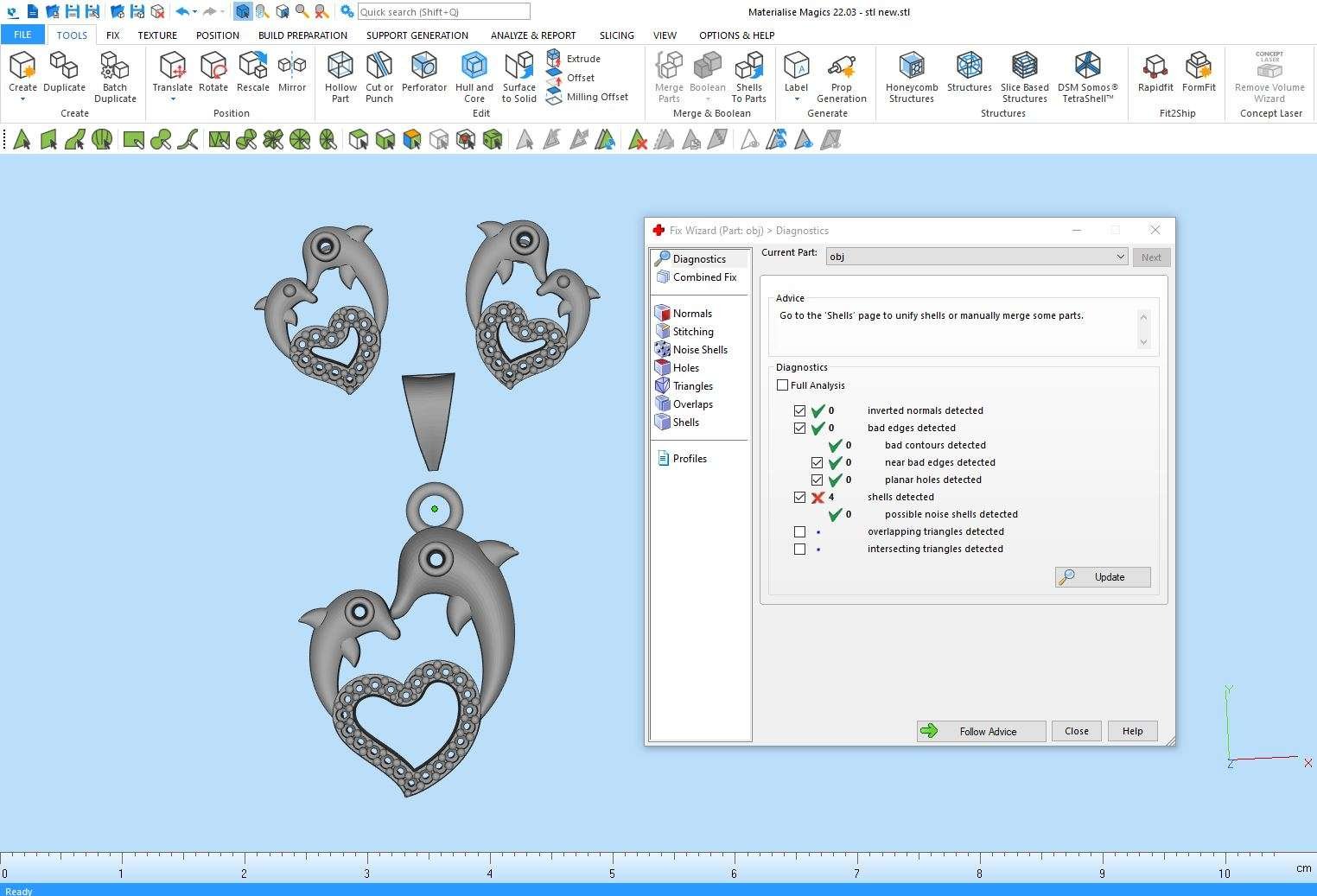
Task: Expand the Create button dropdown arrow
Action: pyautogui.click(x=22, y=99)
